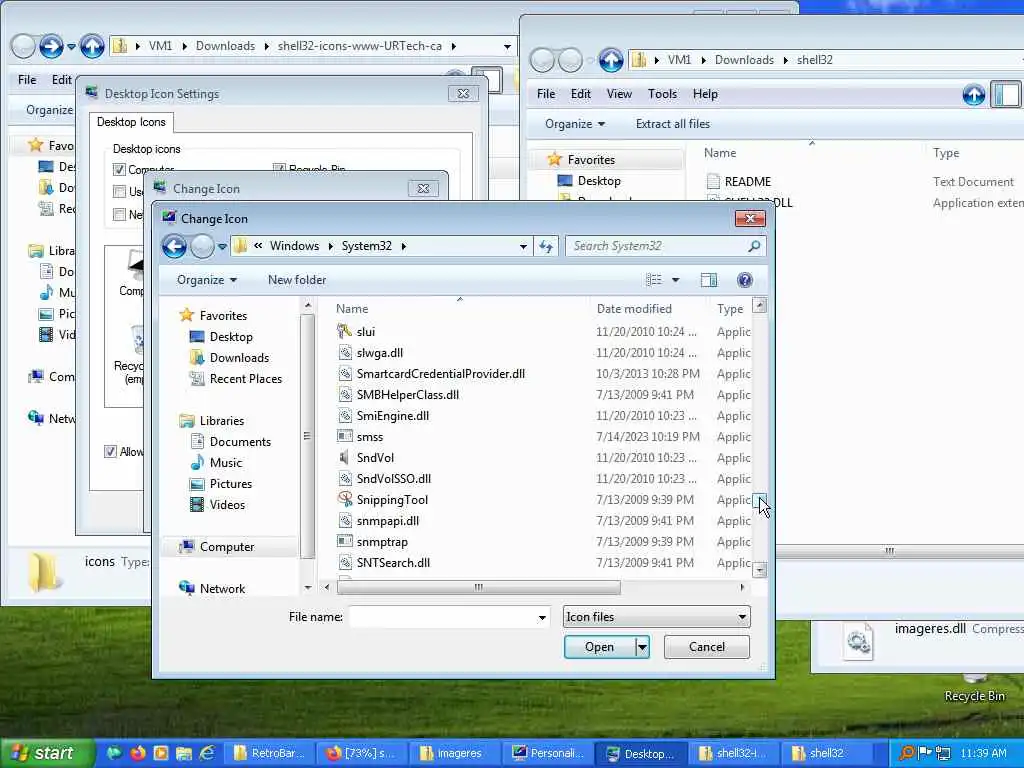
Task: Expand address dropdown in shell32-icons window
Action: coord(507,47)
